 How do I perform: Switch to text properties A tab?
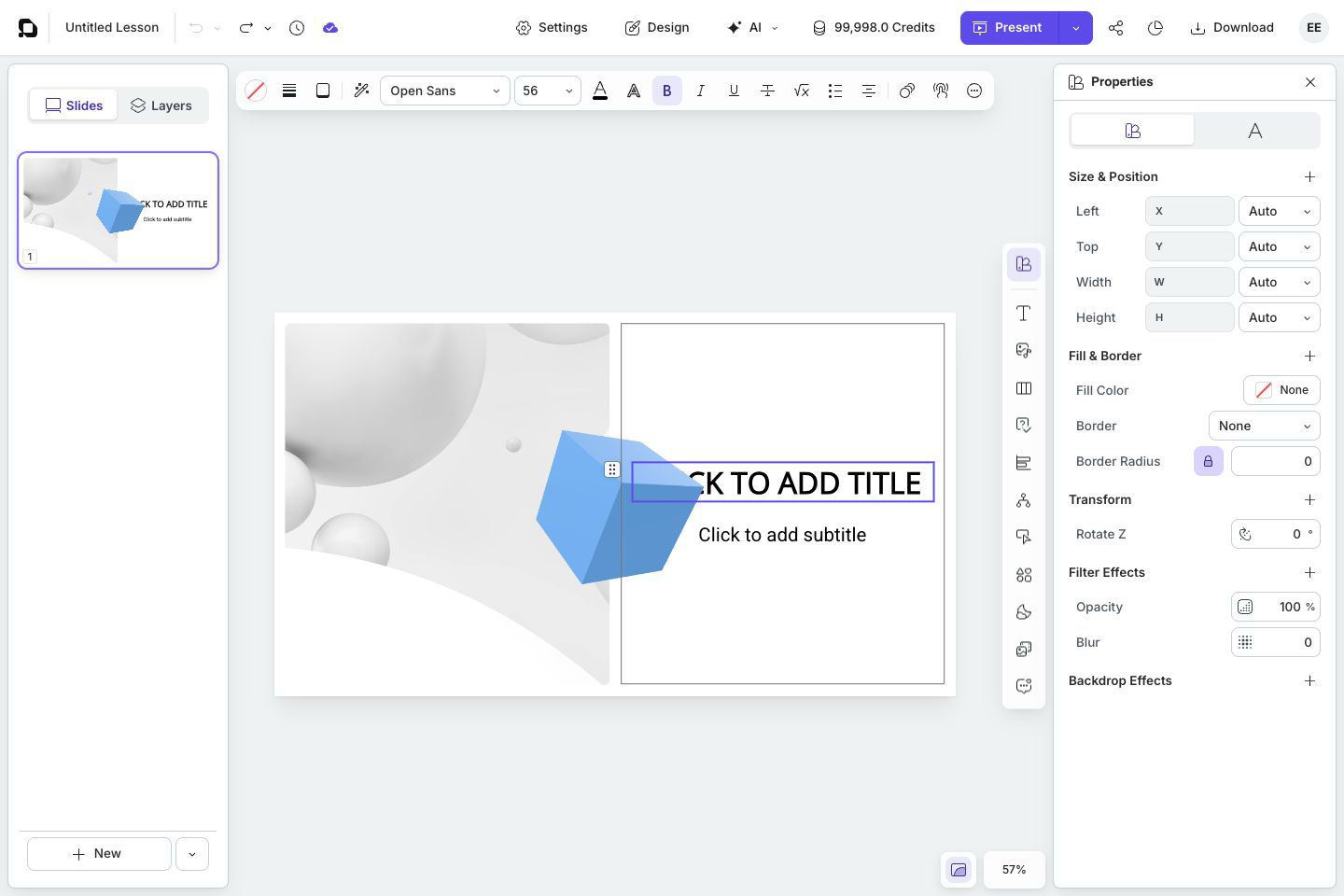pos(1255,131)
